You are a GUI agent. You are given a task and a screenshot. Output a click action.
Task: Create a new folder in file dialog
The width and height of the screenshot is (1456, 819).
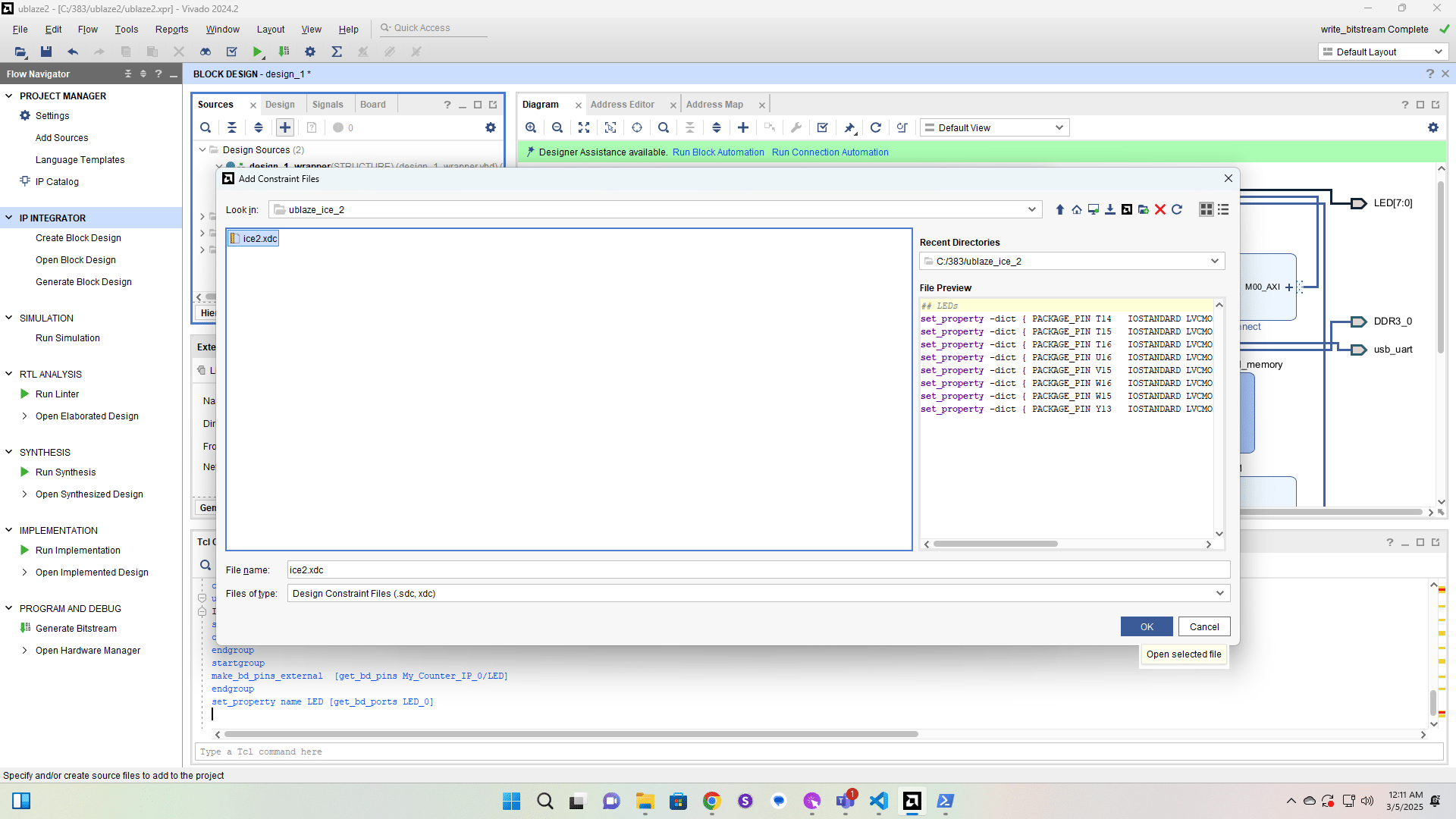coord(1143,210)
